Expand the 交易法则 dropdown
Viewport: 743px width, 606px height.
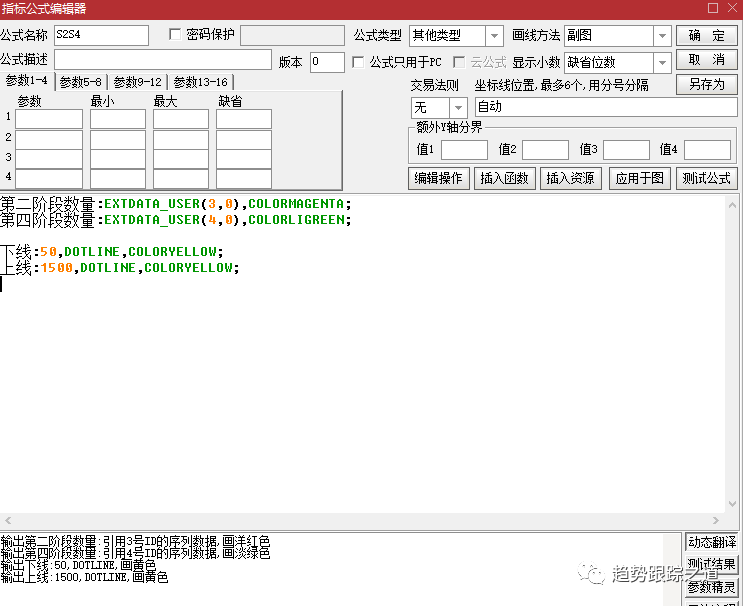(x=459, y=107)
